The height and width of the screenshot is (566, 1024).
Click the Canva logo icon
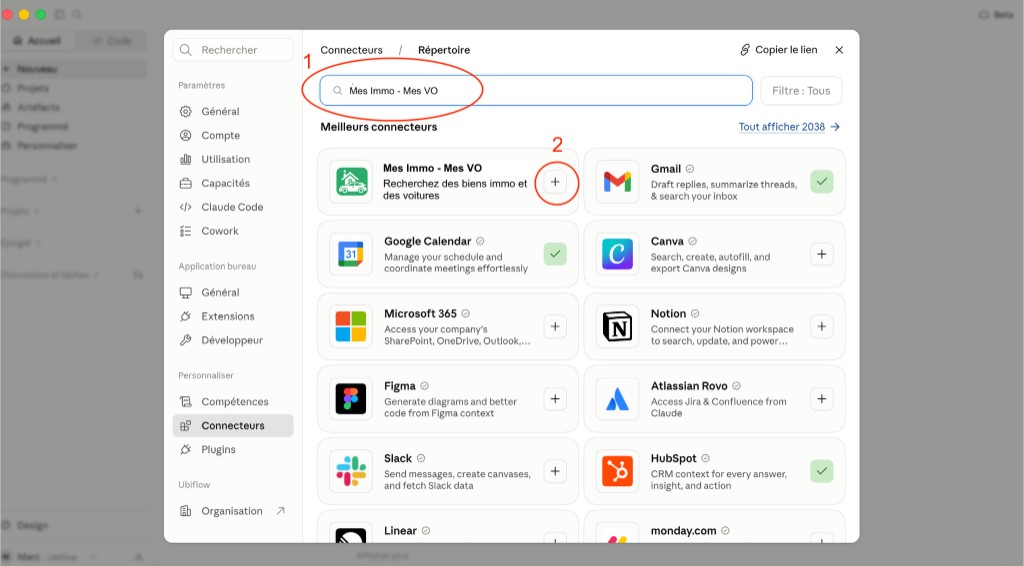pyautogui.click(x=617, y=254)
